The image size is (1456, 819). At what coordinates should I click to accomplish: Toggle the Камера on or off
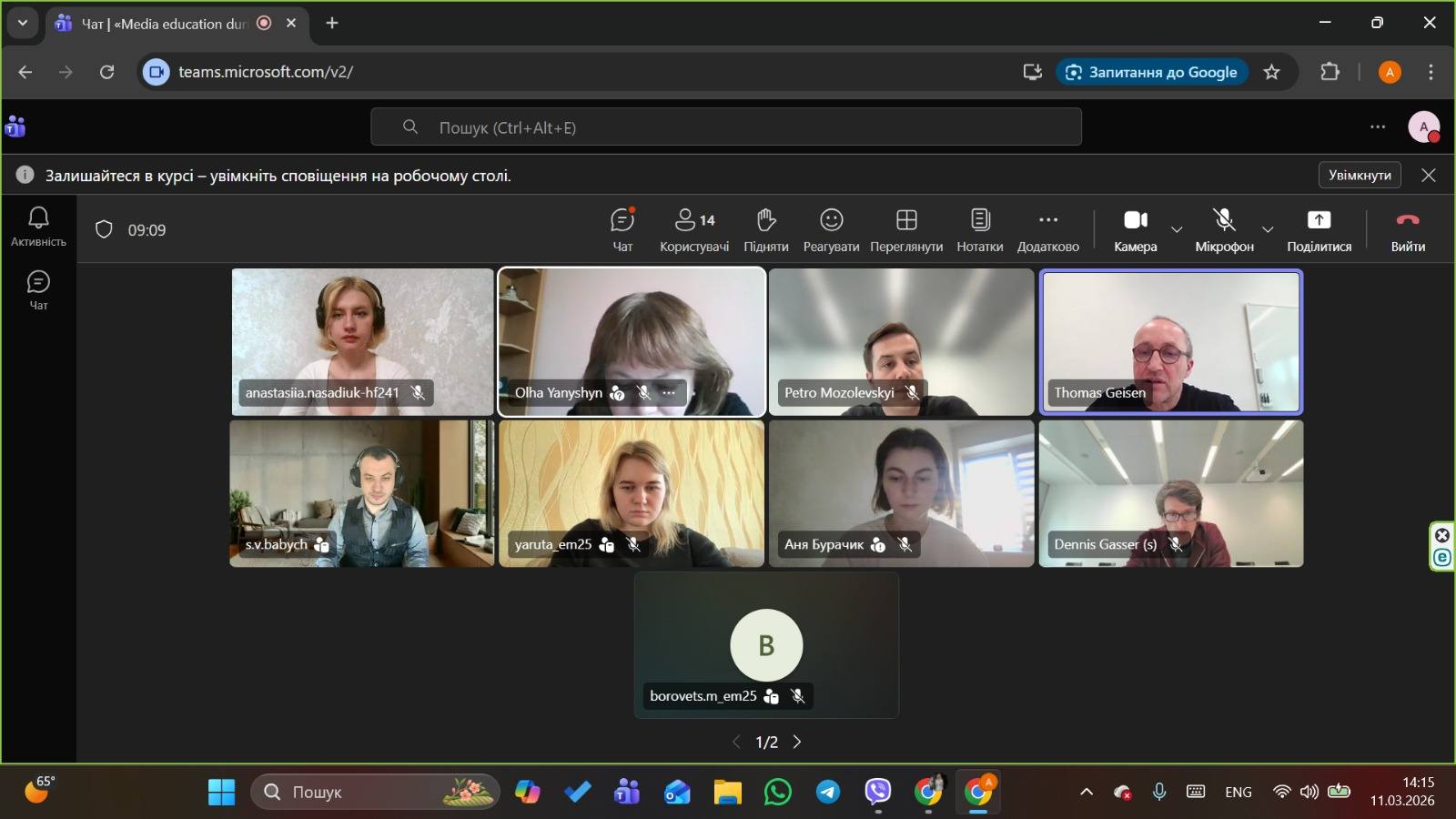(1135, 229)
